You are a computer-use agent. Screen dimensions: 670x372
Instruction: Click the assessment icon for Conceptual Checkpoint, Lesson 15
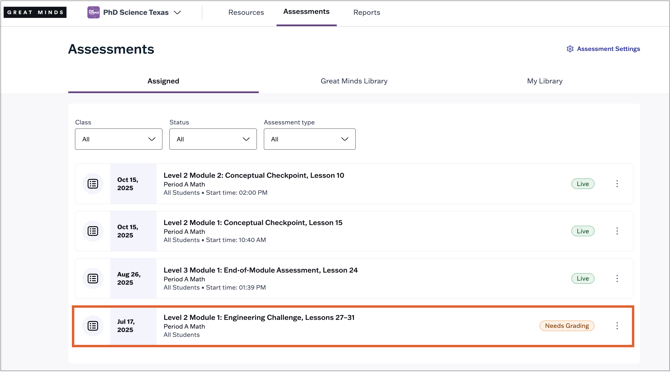tap(93, 231)
